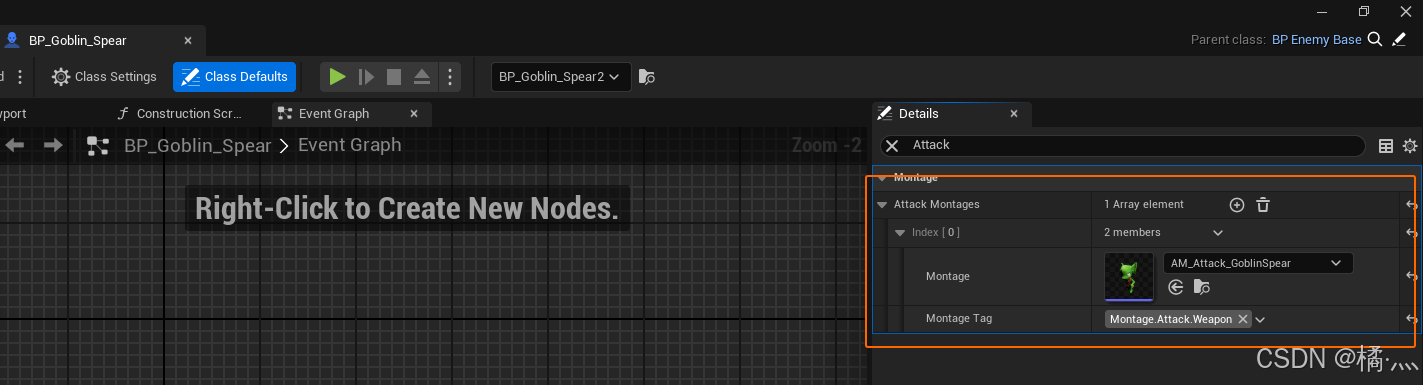Reset the Montage row to default

pos(1412,277)
